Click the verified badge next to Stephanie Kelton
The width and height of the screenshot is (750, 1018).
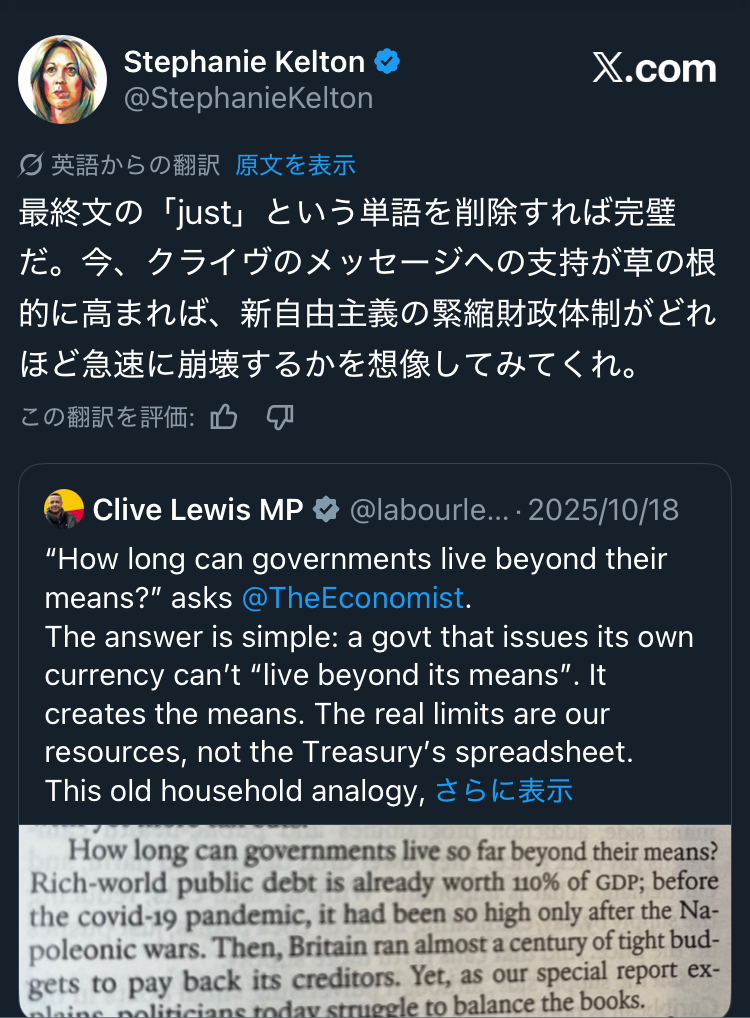click(387, 62)
